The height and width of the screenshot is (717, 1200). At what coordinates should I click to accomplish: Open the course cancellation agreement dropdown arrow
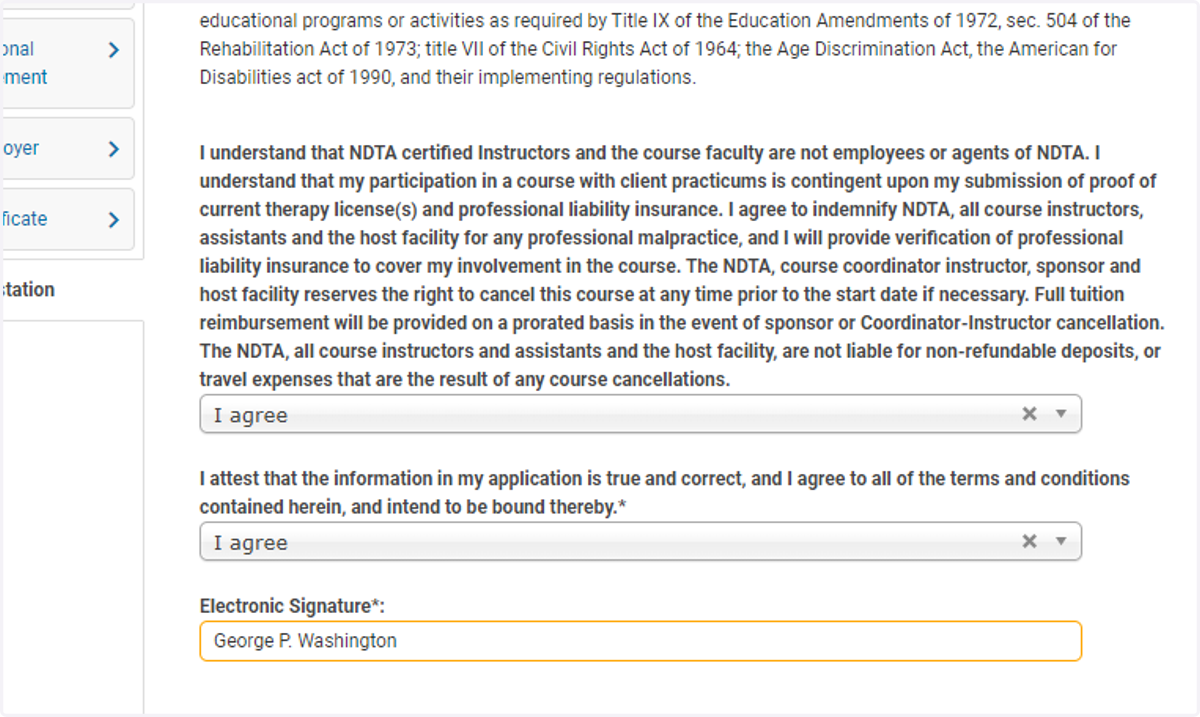pos(1061,414)
